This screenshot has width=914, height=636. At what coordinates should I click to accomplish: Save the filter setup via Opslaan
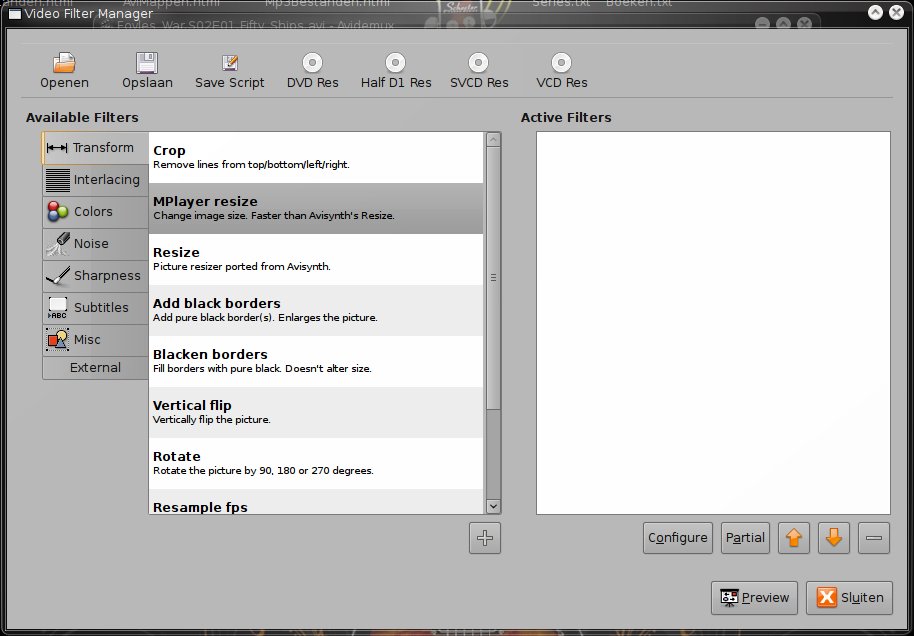tap(147, 69)
